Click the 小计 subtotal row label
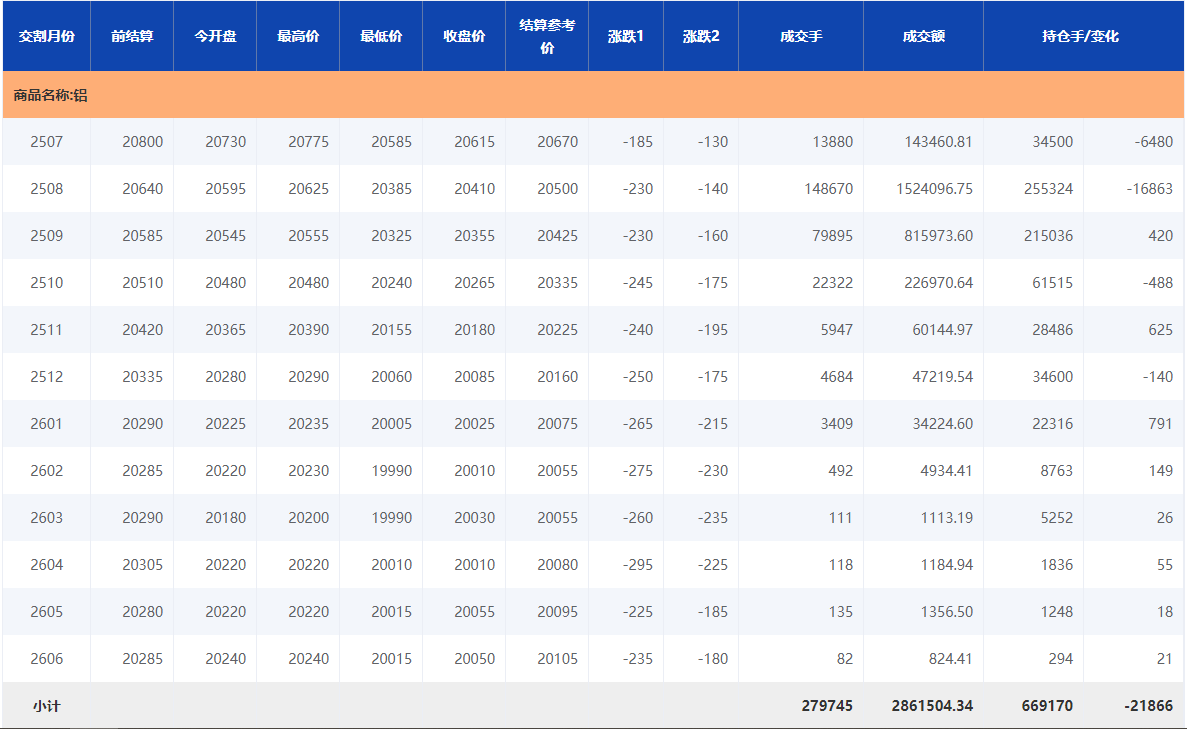This screenshot has height=729, width=1187. [x=46, y=706]
